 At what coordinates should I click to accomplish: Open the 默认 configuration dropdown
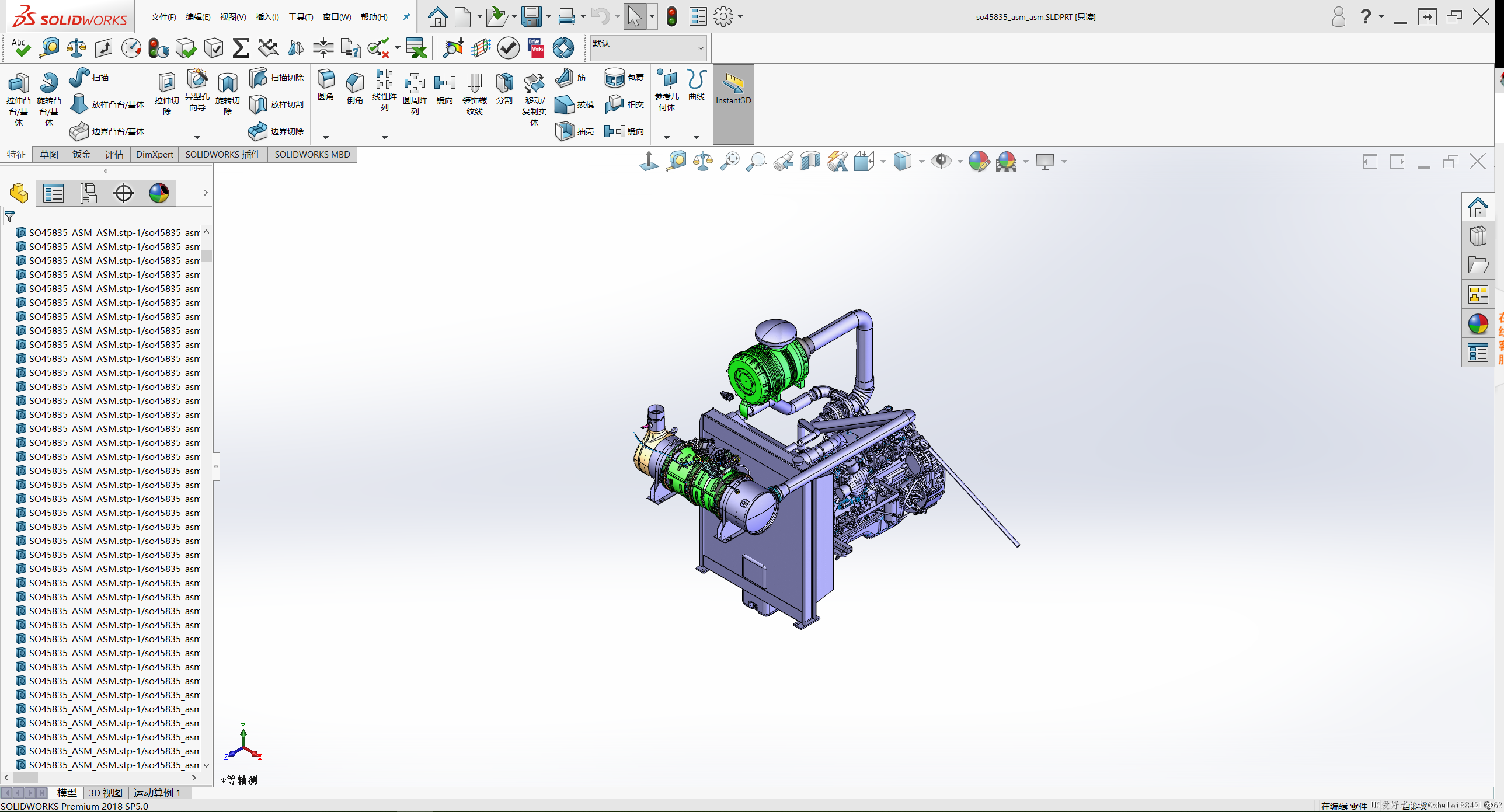649,48
